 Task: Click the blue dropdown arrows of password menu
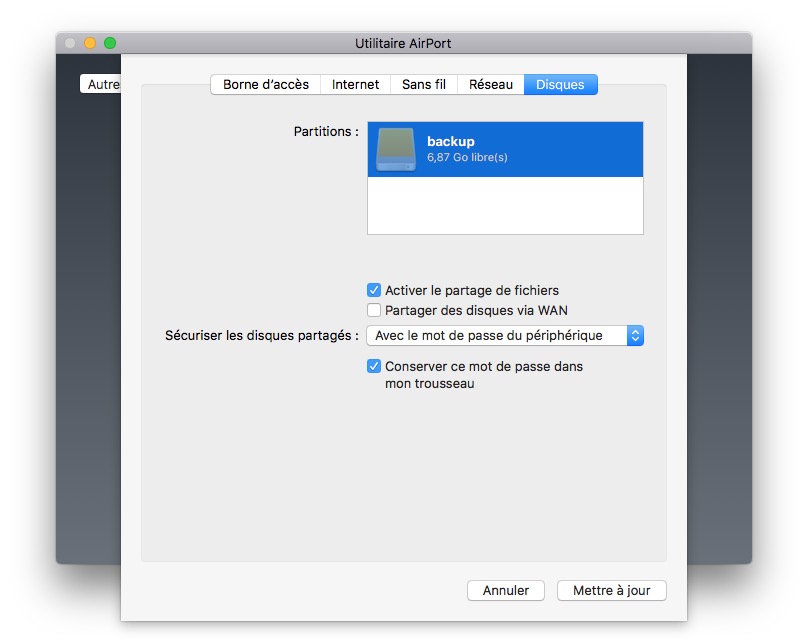(x=635, y=335)
